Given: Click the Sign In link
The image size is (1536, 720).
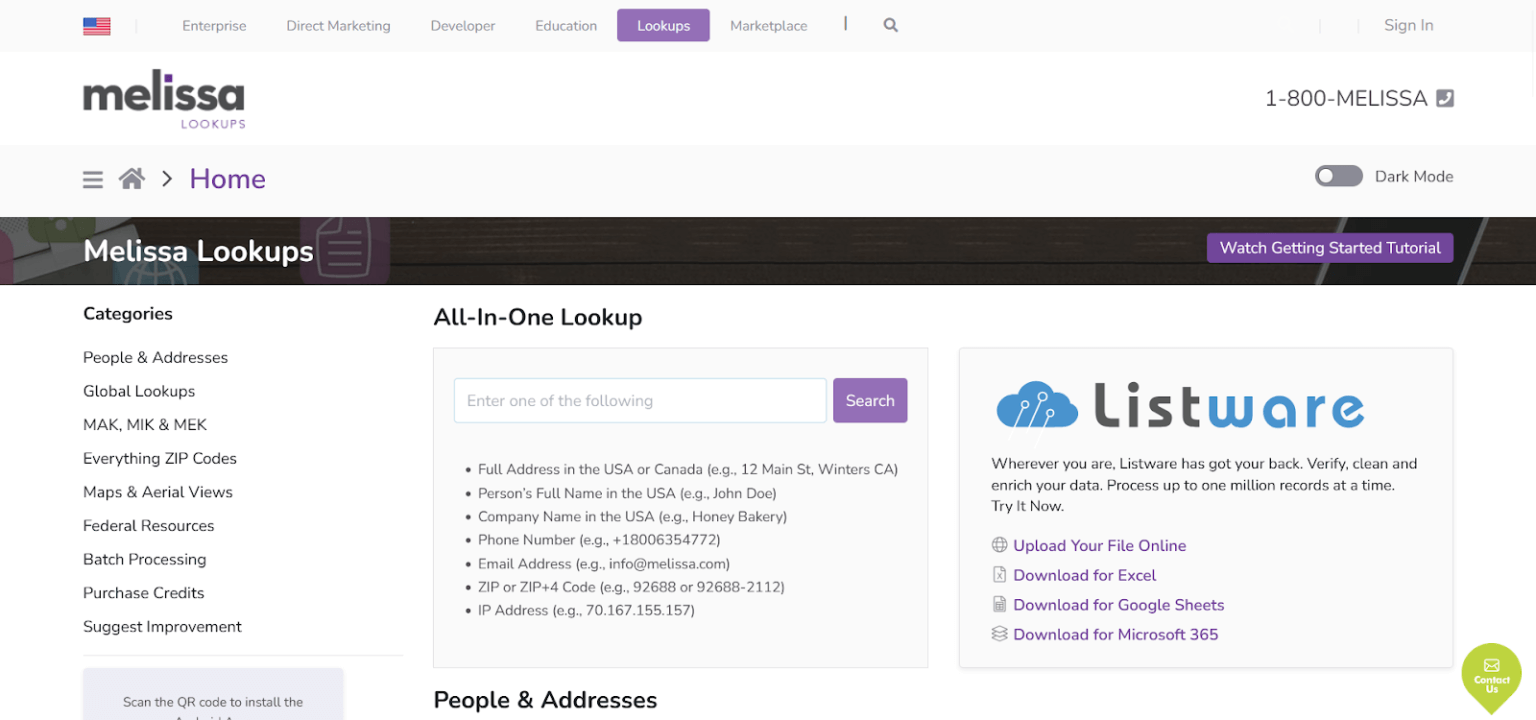Looking at the screenshot, I should (1408, 25).
